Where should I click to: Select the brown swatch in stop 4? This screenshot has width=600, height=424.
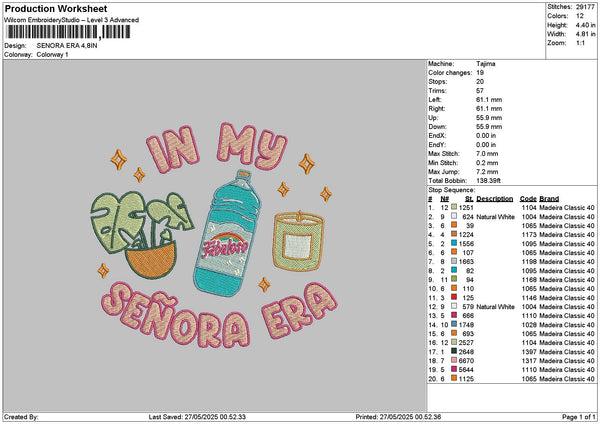point(454,235)
